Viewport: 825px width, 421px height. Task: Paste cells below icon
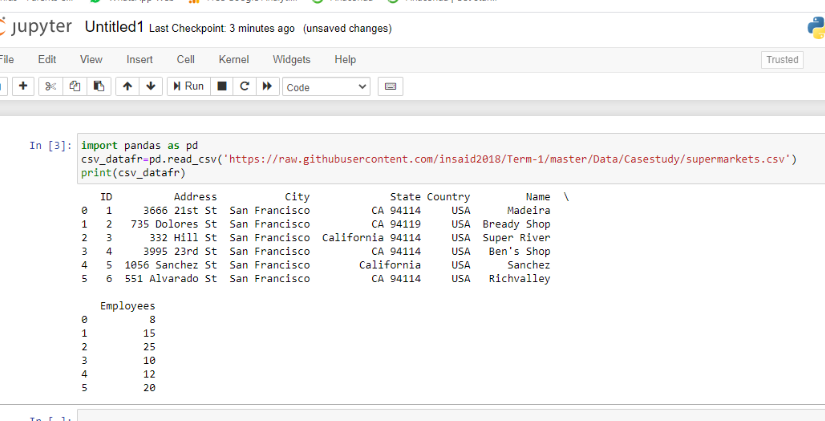point(98,86)
